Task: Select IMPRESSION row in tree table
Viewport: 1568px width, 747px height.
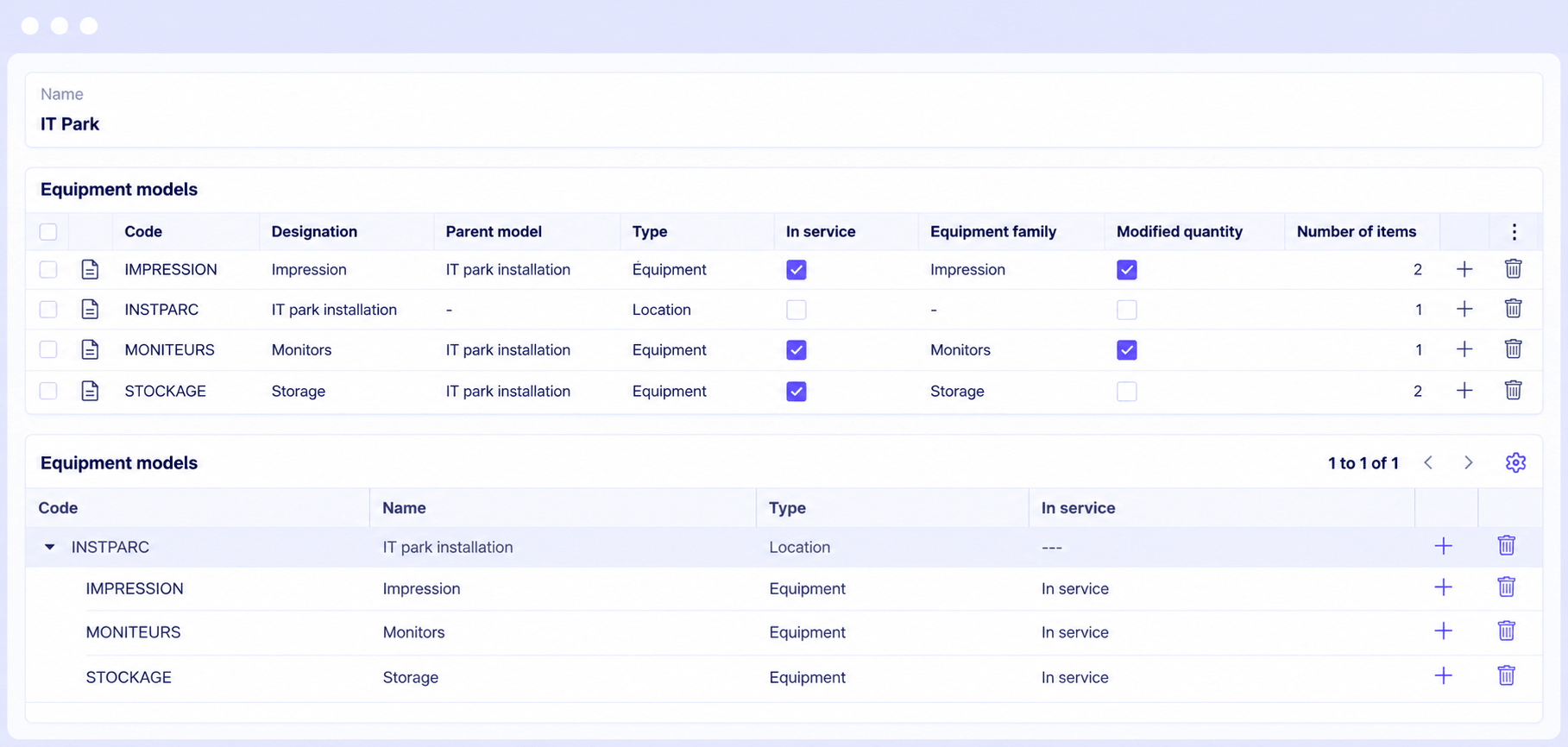Action: (784, 588)
